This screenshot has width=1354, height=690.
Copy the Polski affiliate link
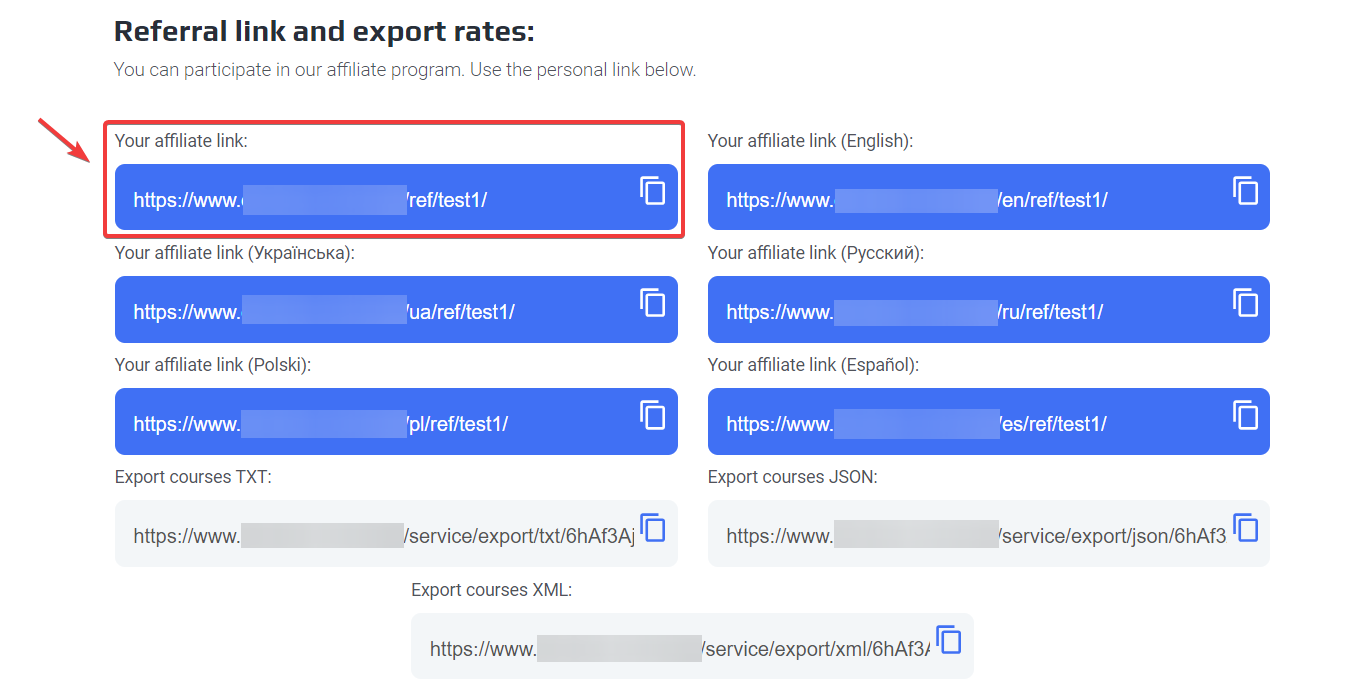(652, 414)
